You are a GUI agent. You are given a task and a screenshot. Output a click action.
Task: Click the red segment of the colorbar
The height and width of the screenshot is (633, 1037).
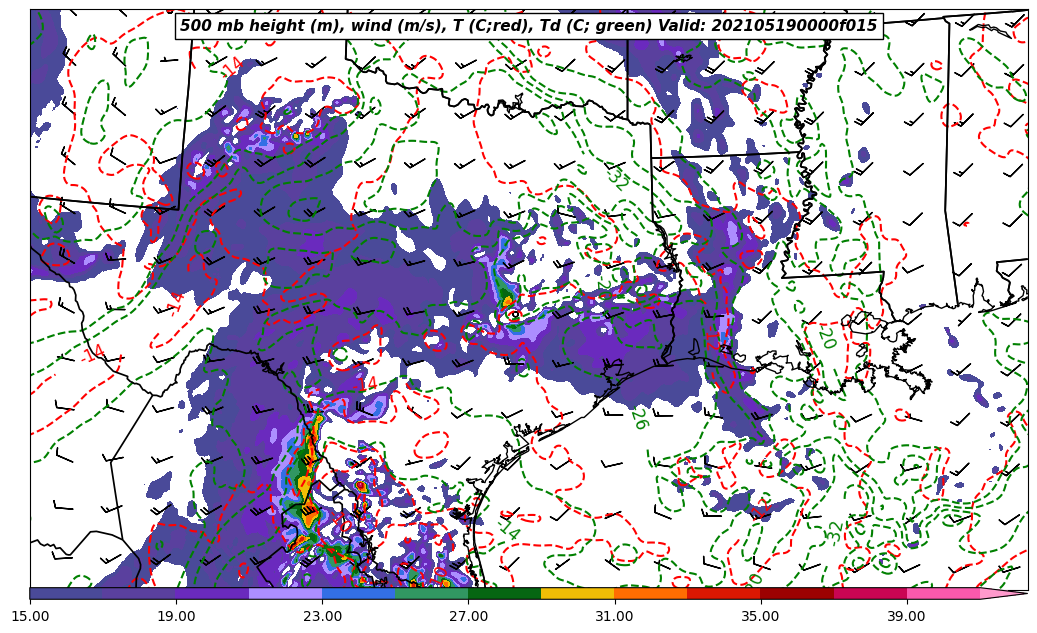tap(723, 593)
